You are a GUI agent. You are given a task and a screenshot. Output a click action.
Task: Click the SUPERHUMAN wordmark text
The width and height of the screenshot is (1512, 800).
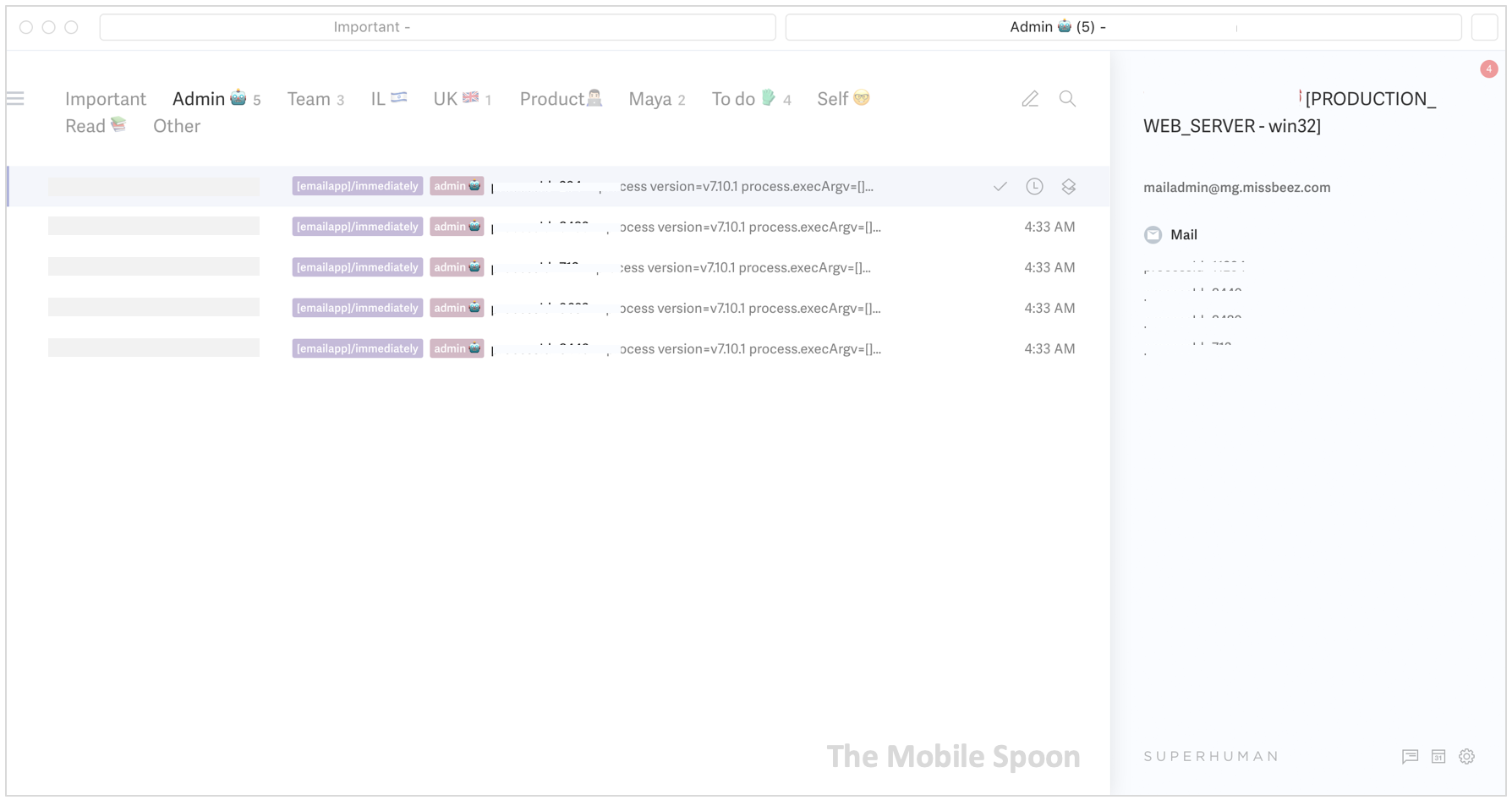pos(1211,757)
